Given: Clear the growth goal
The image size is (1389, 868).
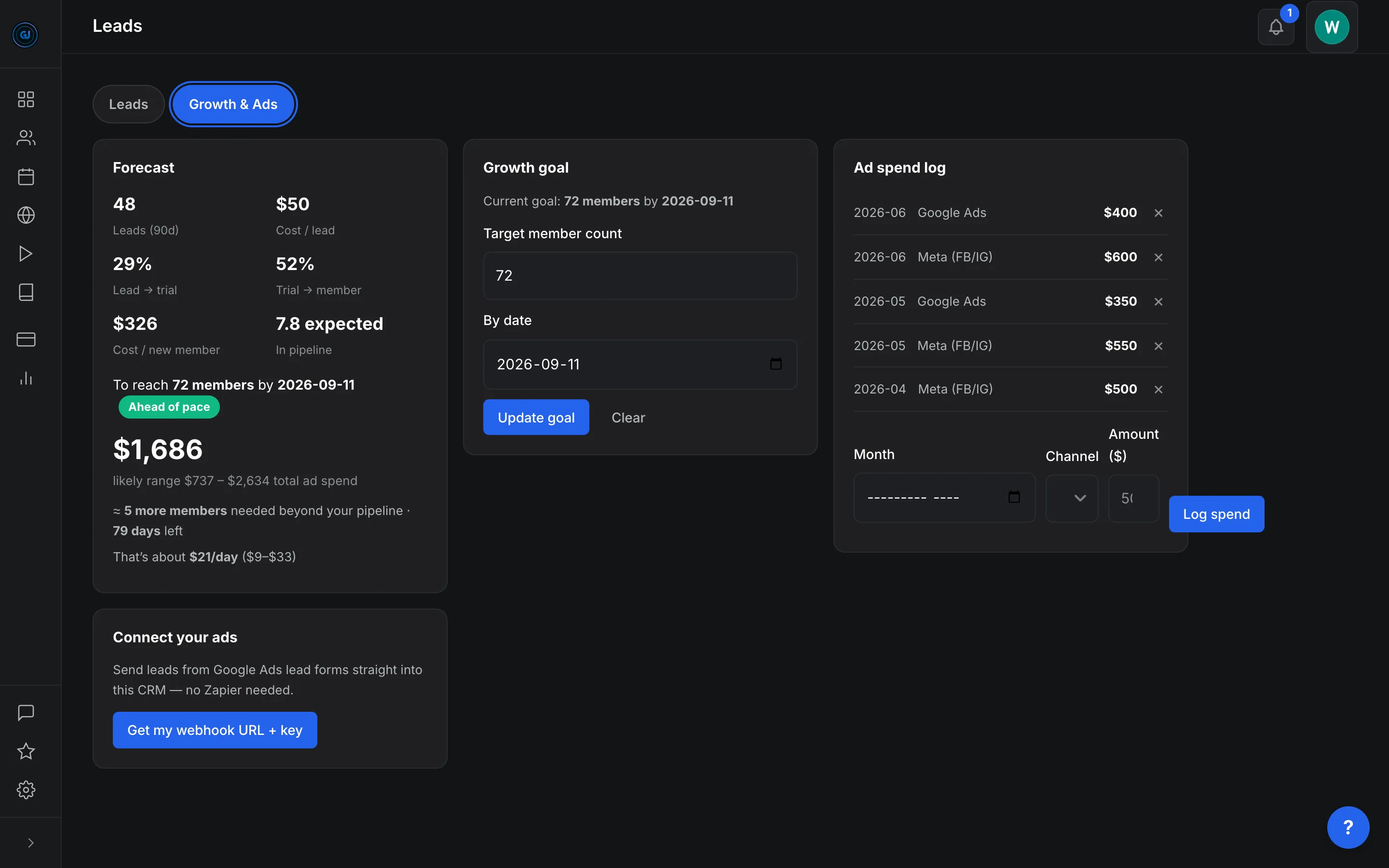Looking at the screenshot, I should (x=628, y=417).
